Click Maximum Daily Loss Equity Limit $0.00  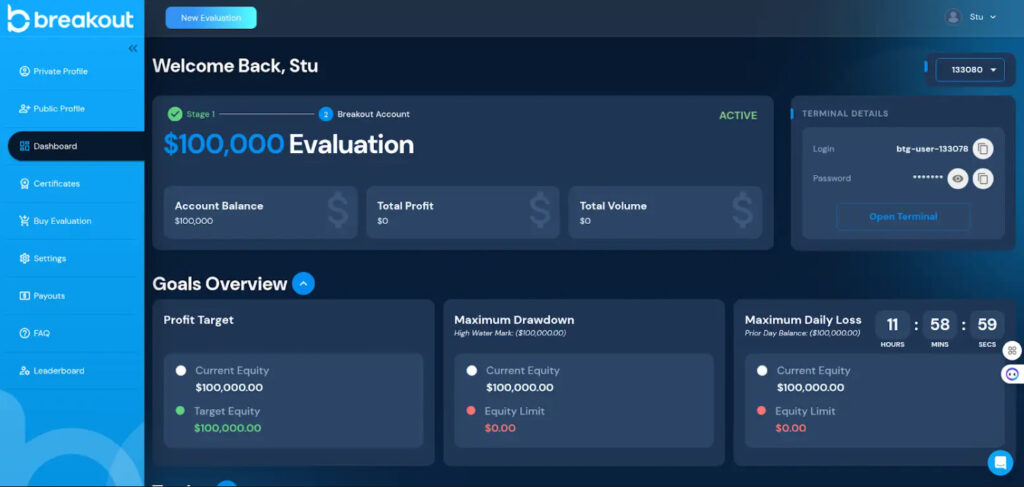point(791,428)
